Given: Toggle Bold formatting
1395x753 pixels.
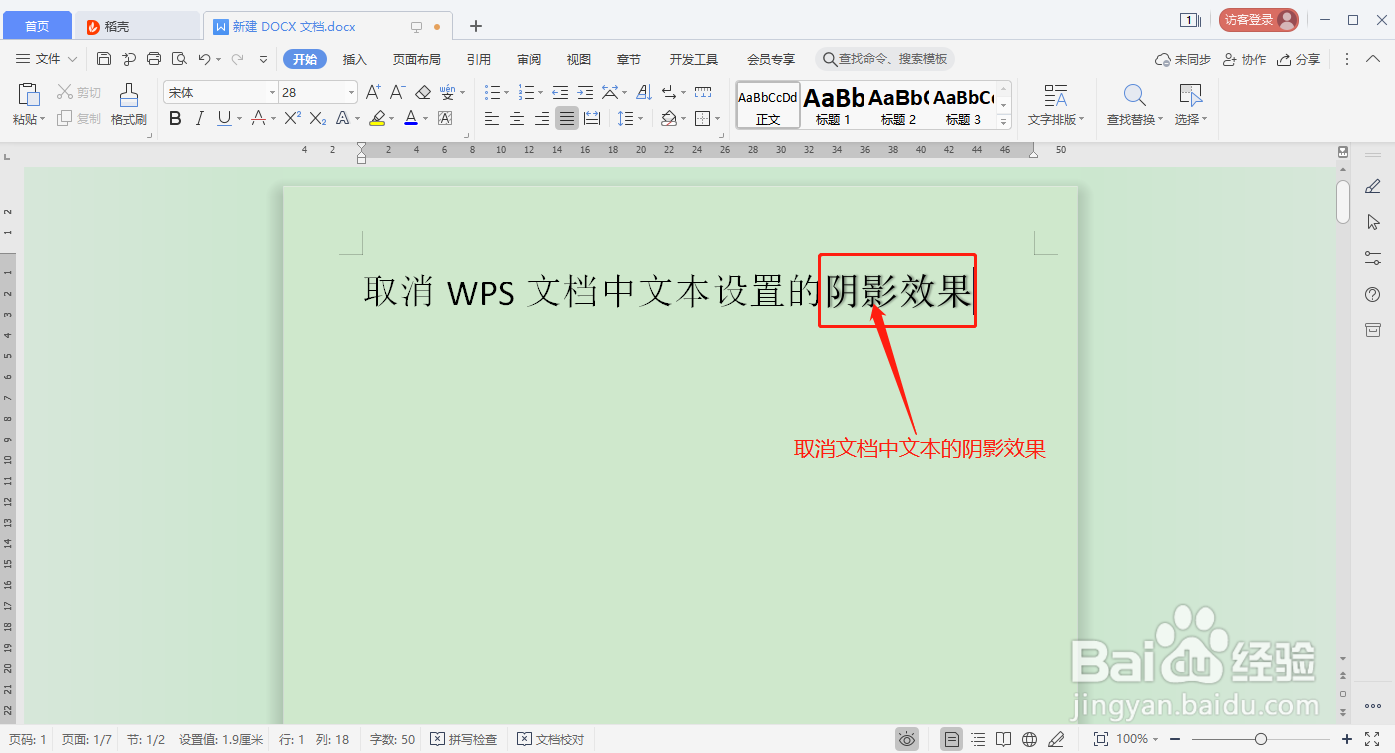Looking at the screenshot, I should pyautogui.click(x=175, y=119).
